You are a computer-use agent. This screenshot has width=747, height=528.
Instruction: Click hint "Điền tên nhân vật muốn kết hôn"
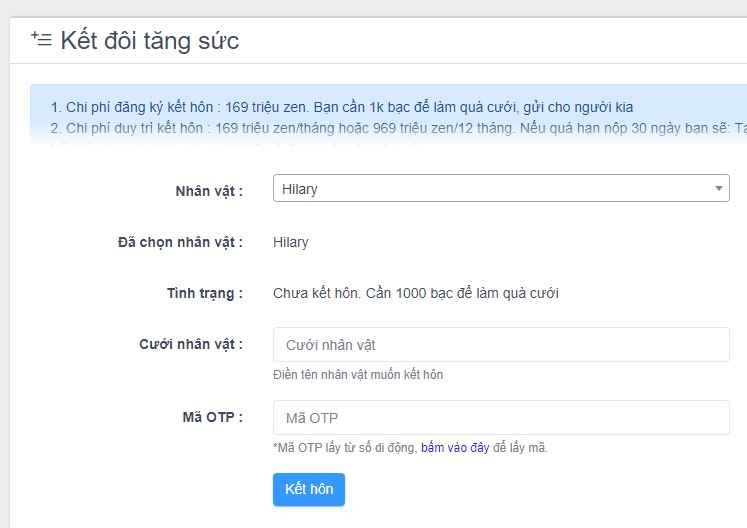point(357,375)
